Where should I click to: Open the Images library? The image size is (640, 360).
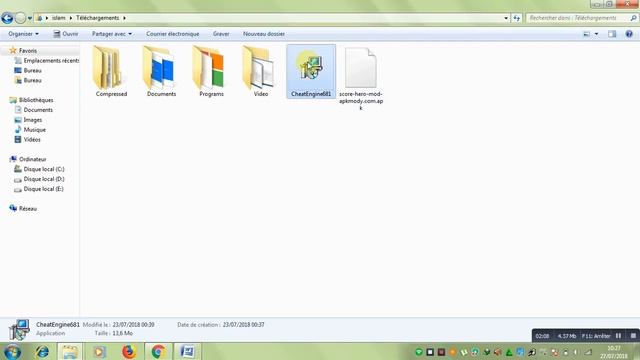tap(33, 120)
